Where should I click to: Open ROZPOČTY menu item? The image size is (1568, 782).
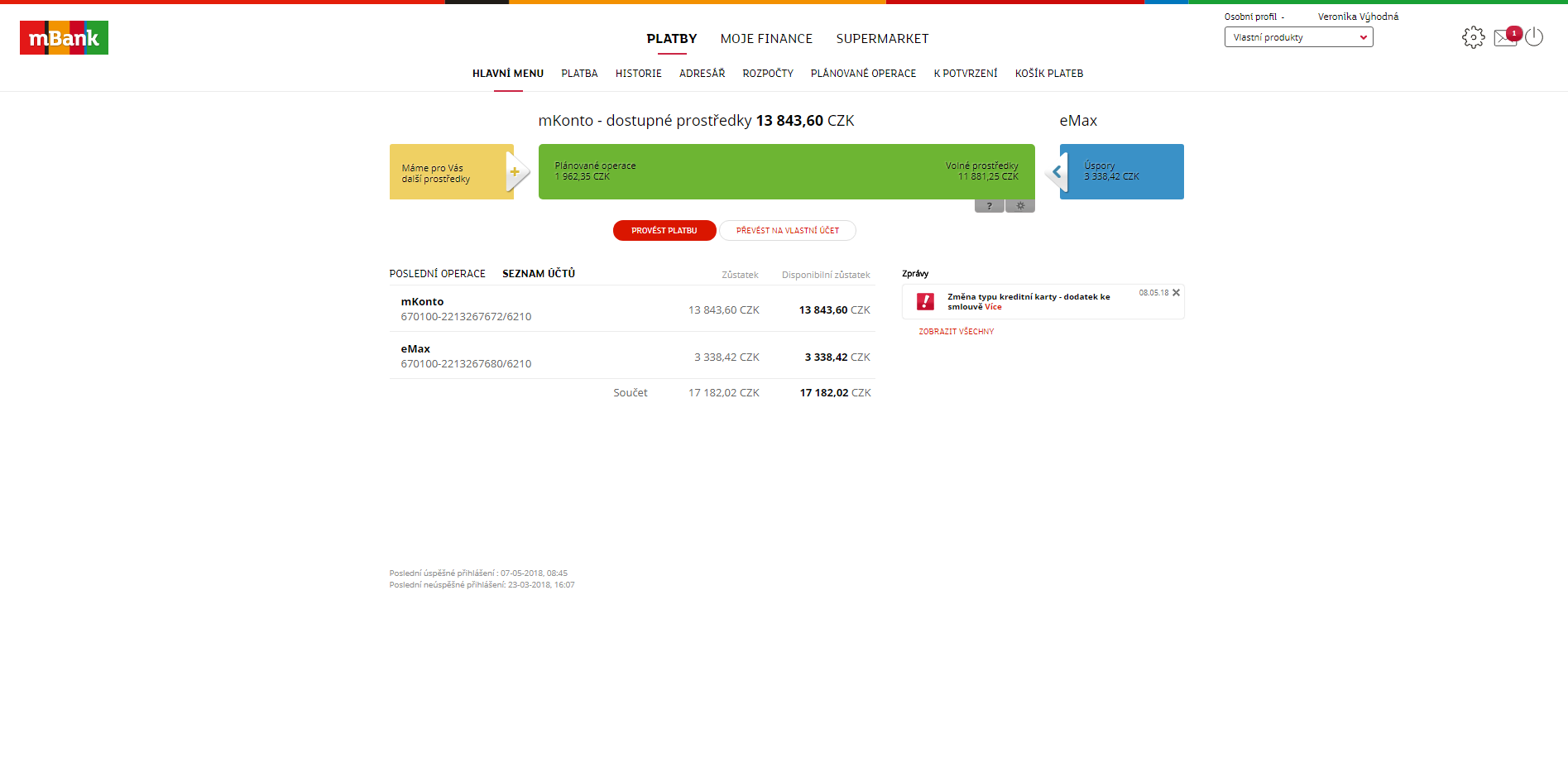tap(768, 74)
